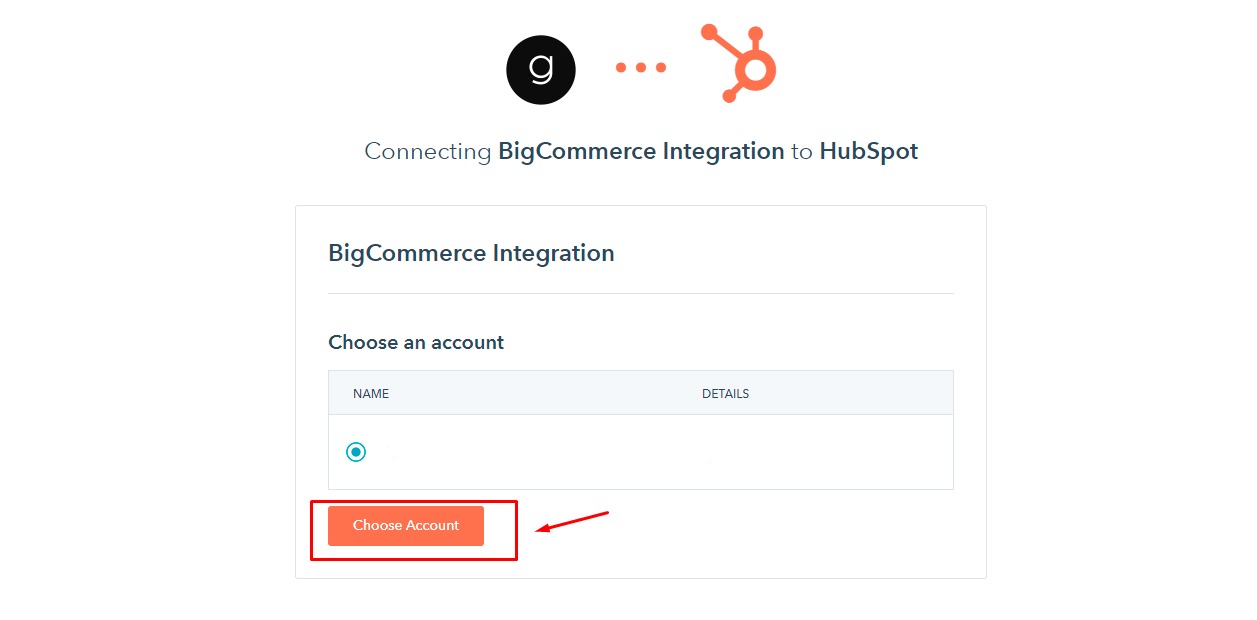Click the red arrow pointing at the button
The image size is (1257, 620).
click(x=573, y=522)
